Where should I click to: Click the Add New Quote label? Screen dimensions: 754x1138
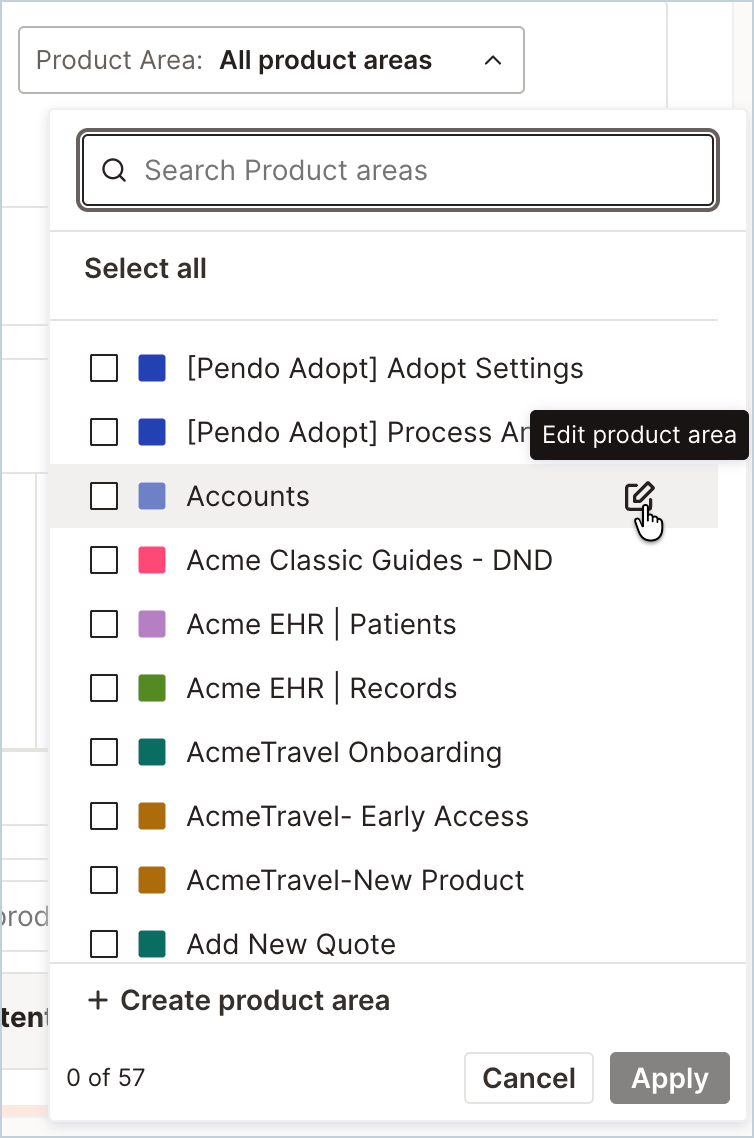pyautogui.click(x=291, y=944)
